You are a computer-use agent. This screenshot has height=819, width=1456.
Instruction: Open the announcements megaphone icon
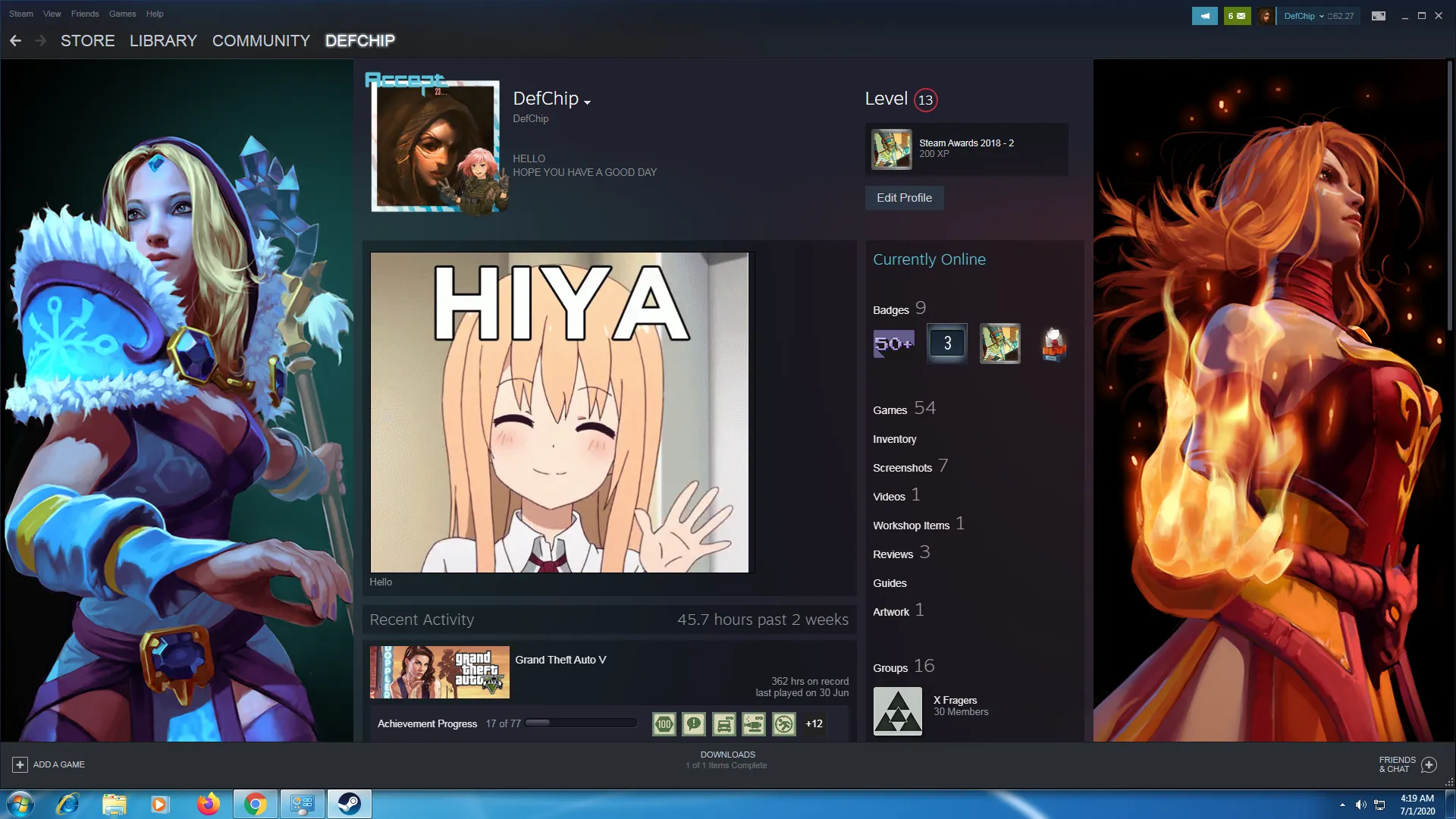[1204, 16]
